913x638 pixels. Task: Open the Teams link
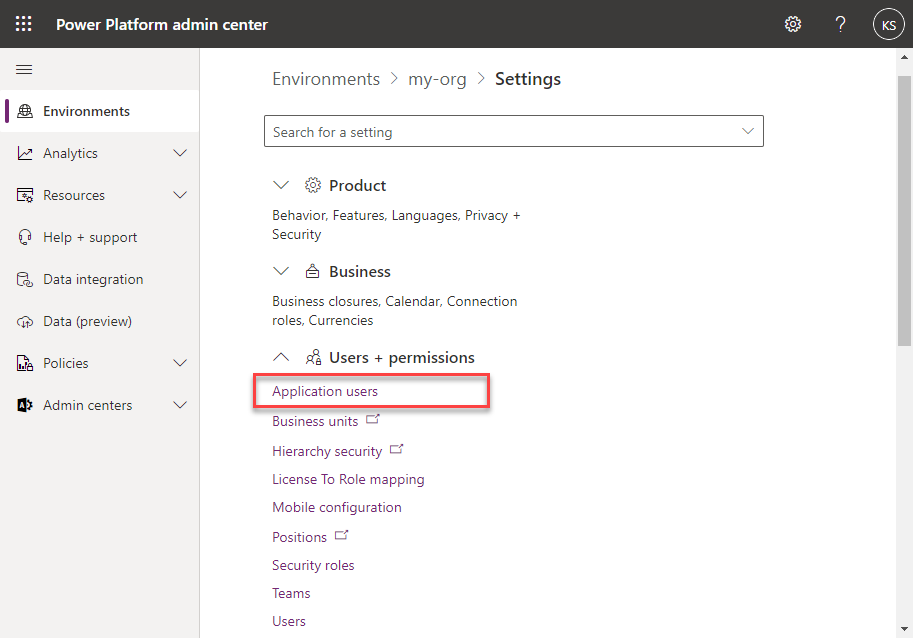point(291,593)
